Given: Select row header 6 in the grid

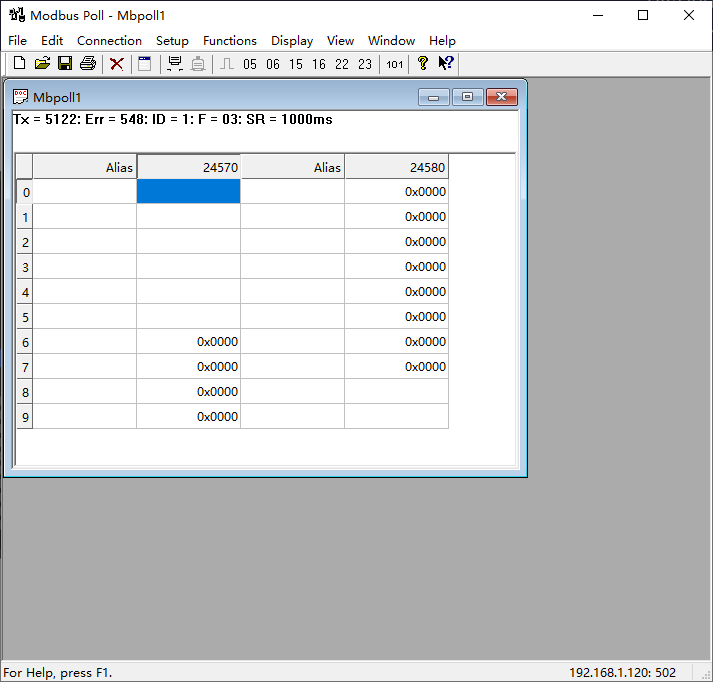Looking at the screenshot, I should tap(25, 341).
